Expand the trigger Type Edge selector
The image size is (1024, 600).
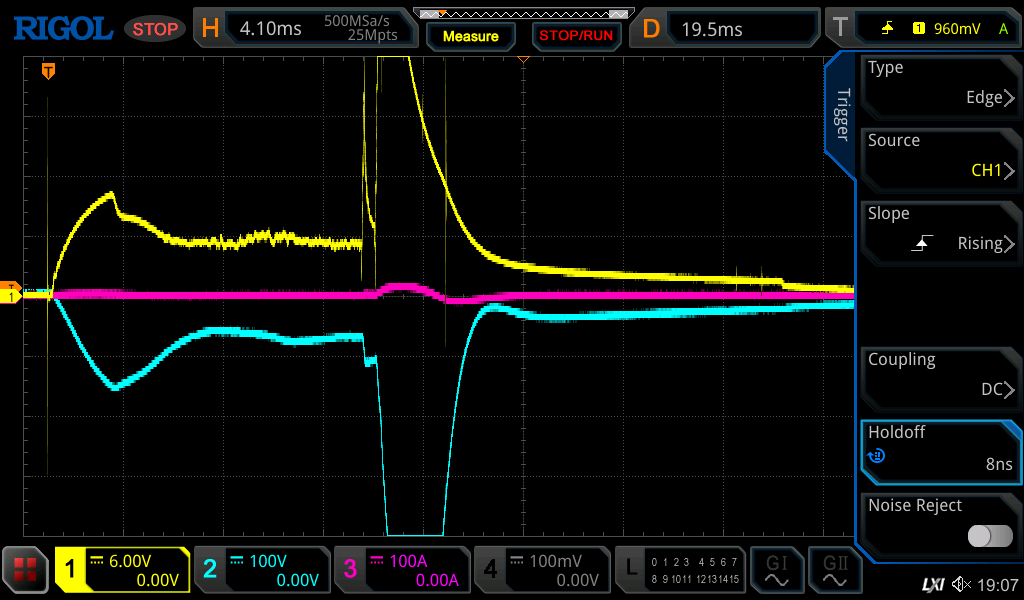[x=940, y=84]
